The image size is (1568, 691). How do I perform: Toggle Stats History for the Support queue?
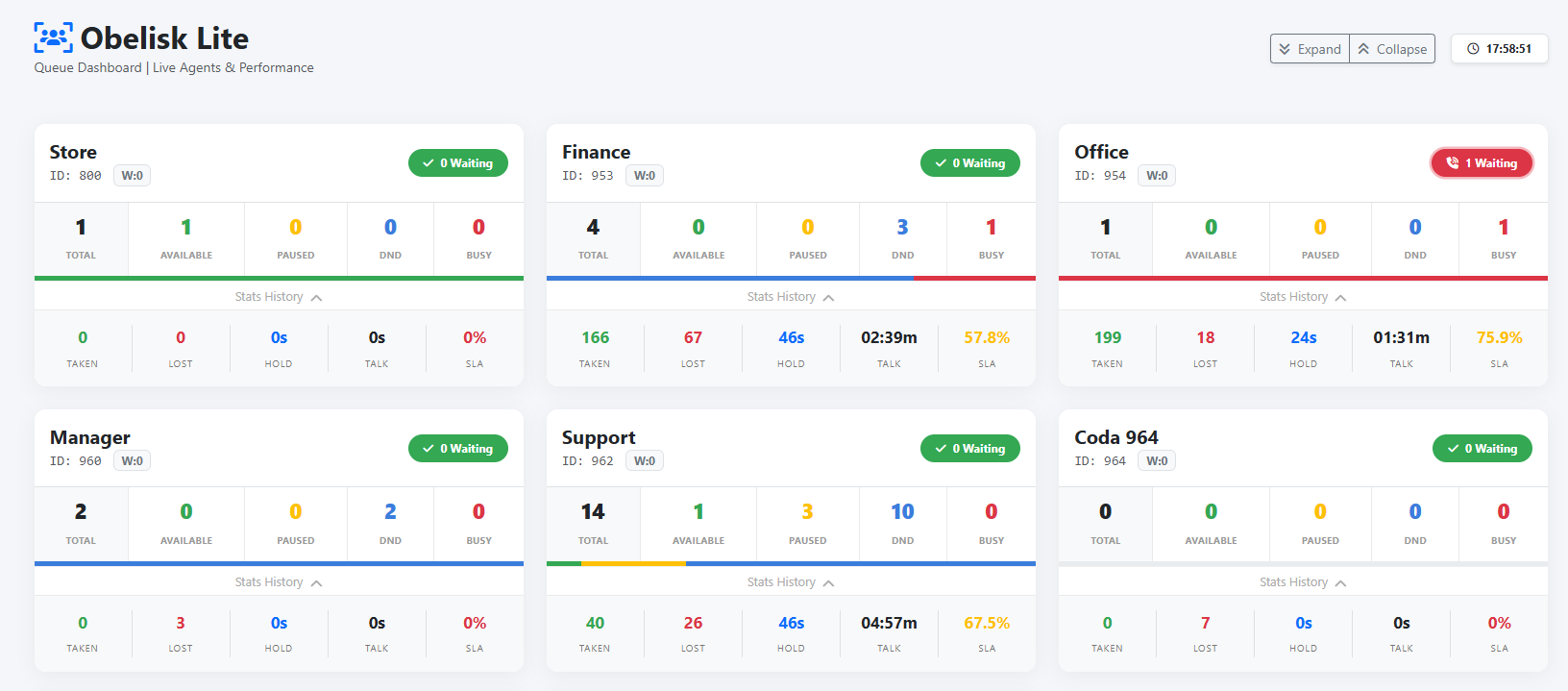(x=791, y=582)
